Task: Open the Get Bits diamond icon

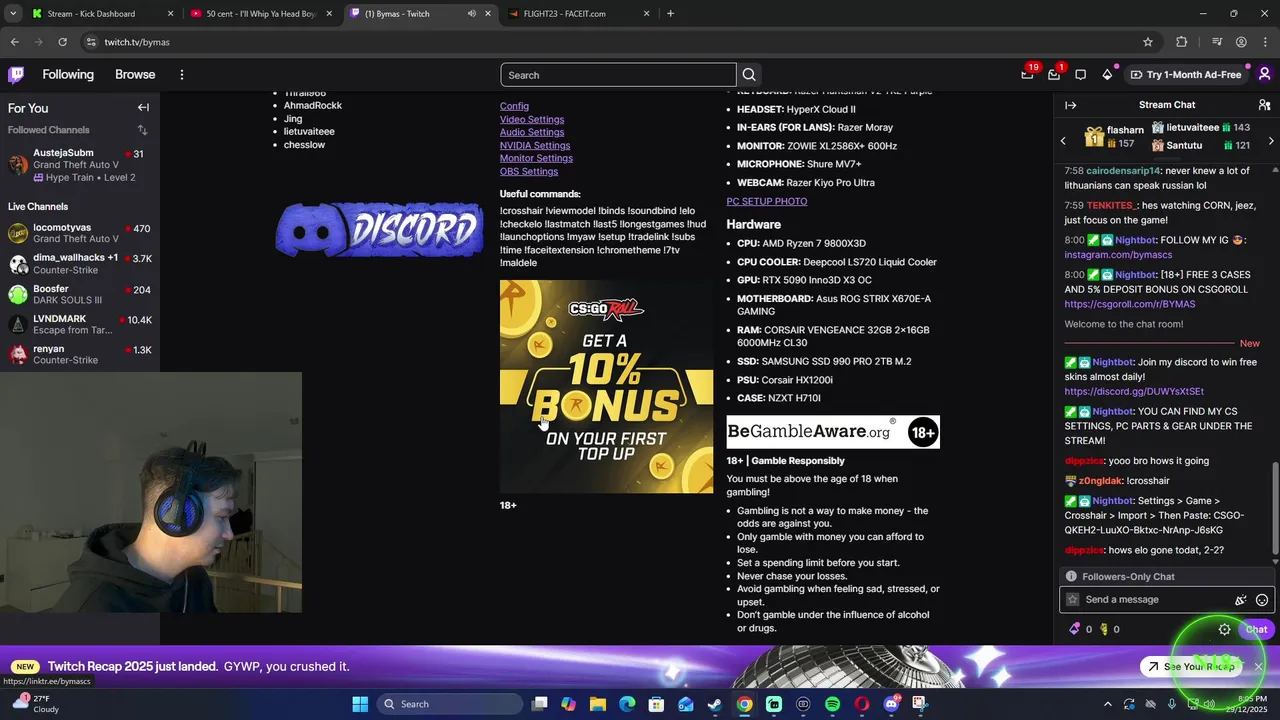Action: [1107, 75]
